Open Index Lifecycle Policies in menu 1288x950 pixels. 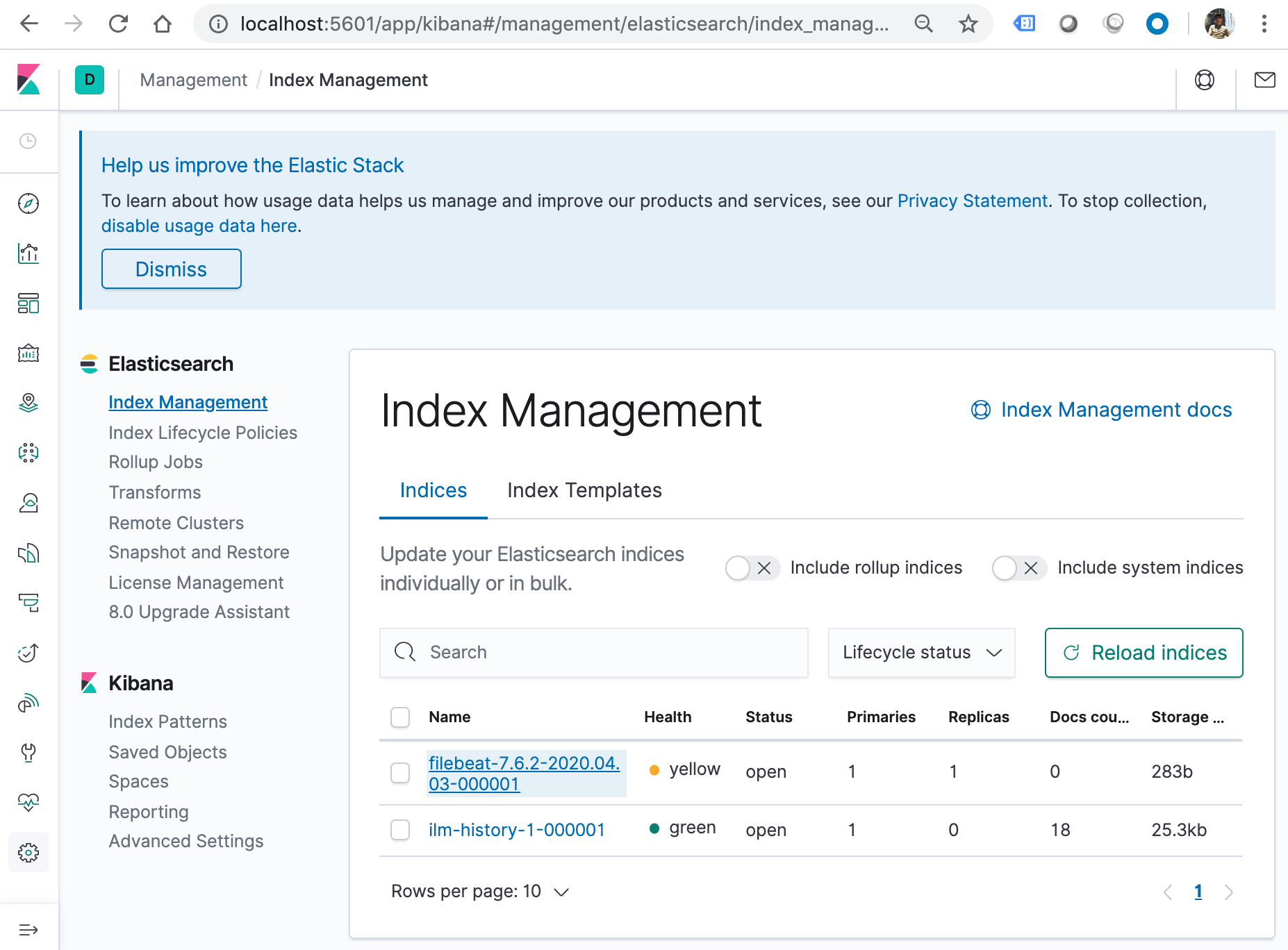tap(203, 433)
